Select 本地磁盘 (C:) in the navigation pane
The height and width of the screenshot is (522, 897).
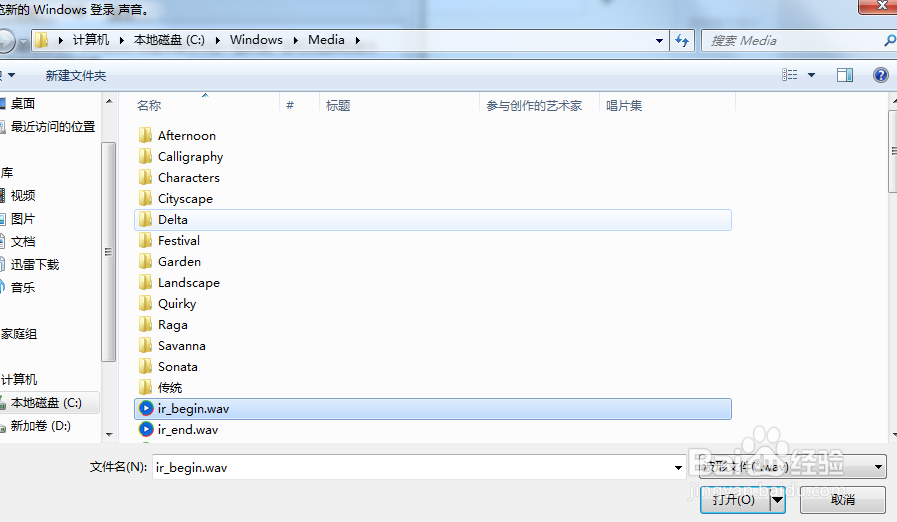pos(46,403)
